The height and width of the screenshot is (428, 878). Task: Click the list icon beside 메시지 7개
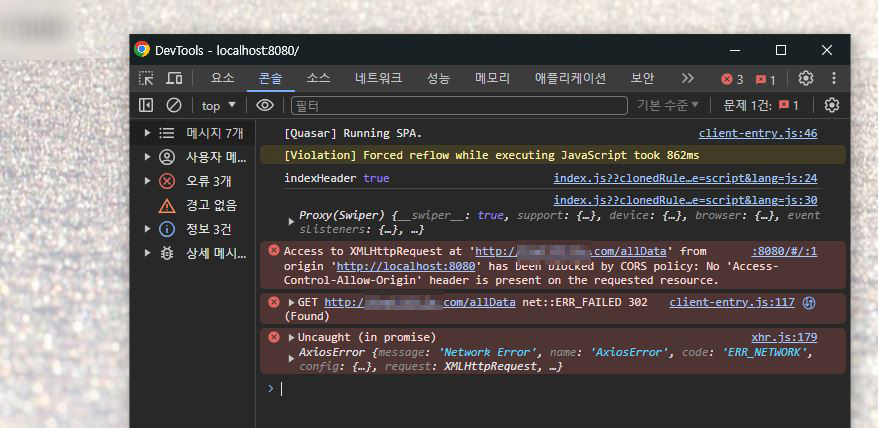click(166, 133)
